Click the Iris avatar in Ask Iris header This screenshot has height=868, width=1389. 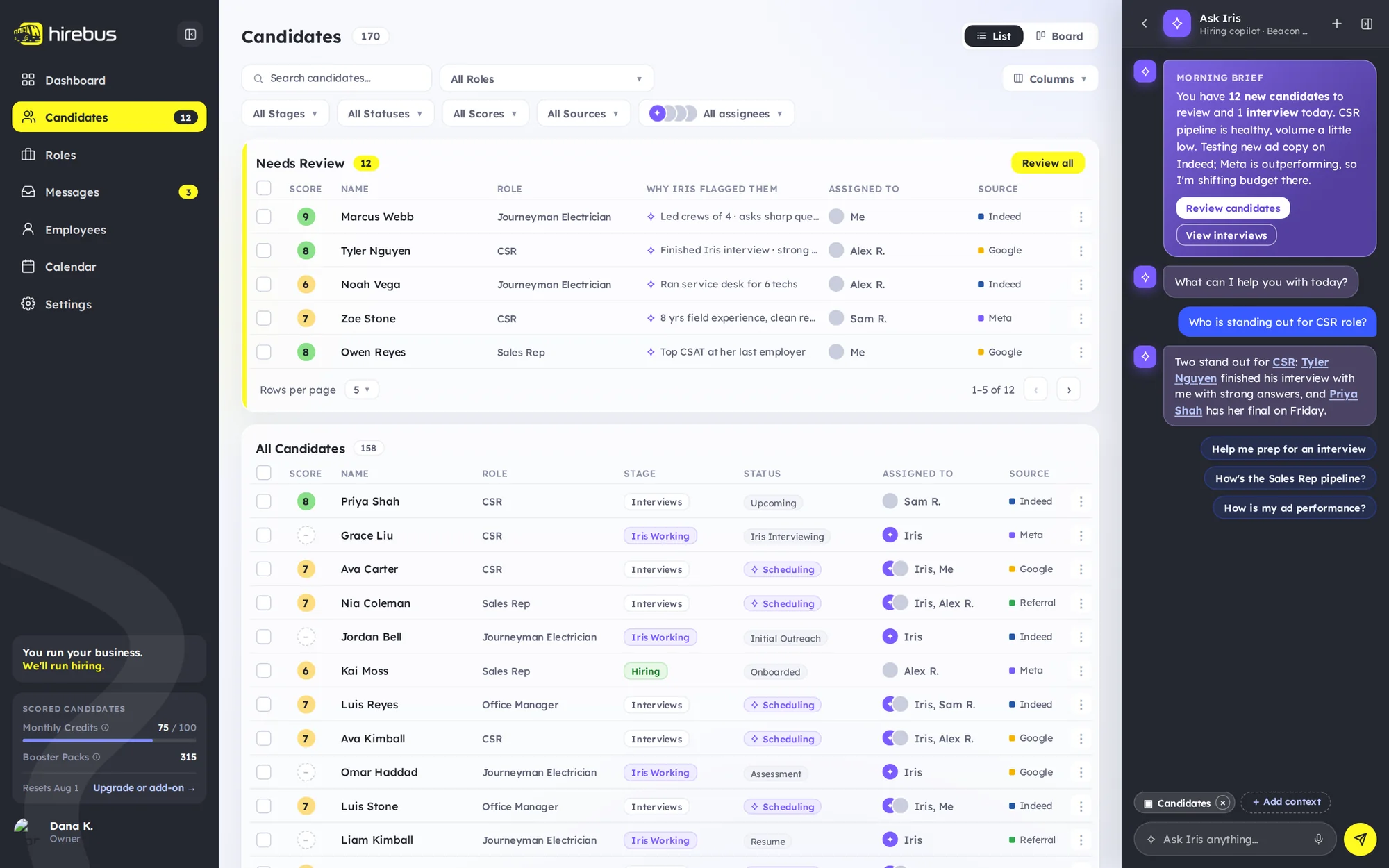pyautogui.click(x=1176, y=24)
